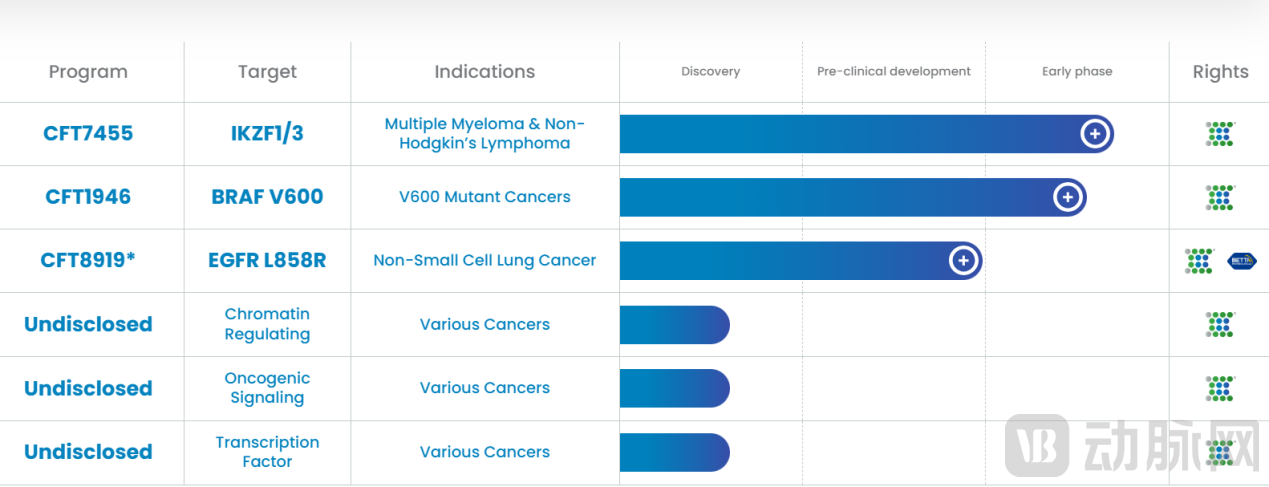Click the rights logo in CFT7455 row
Image resolution: width=1269 pixels, height=487 pixels.
click(x=1220, y=134)
